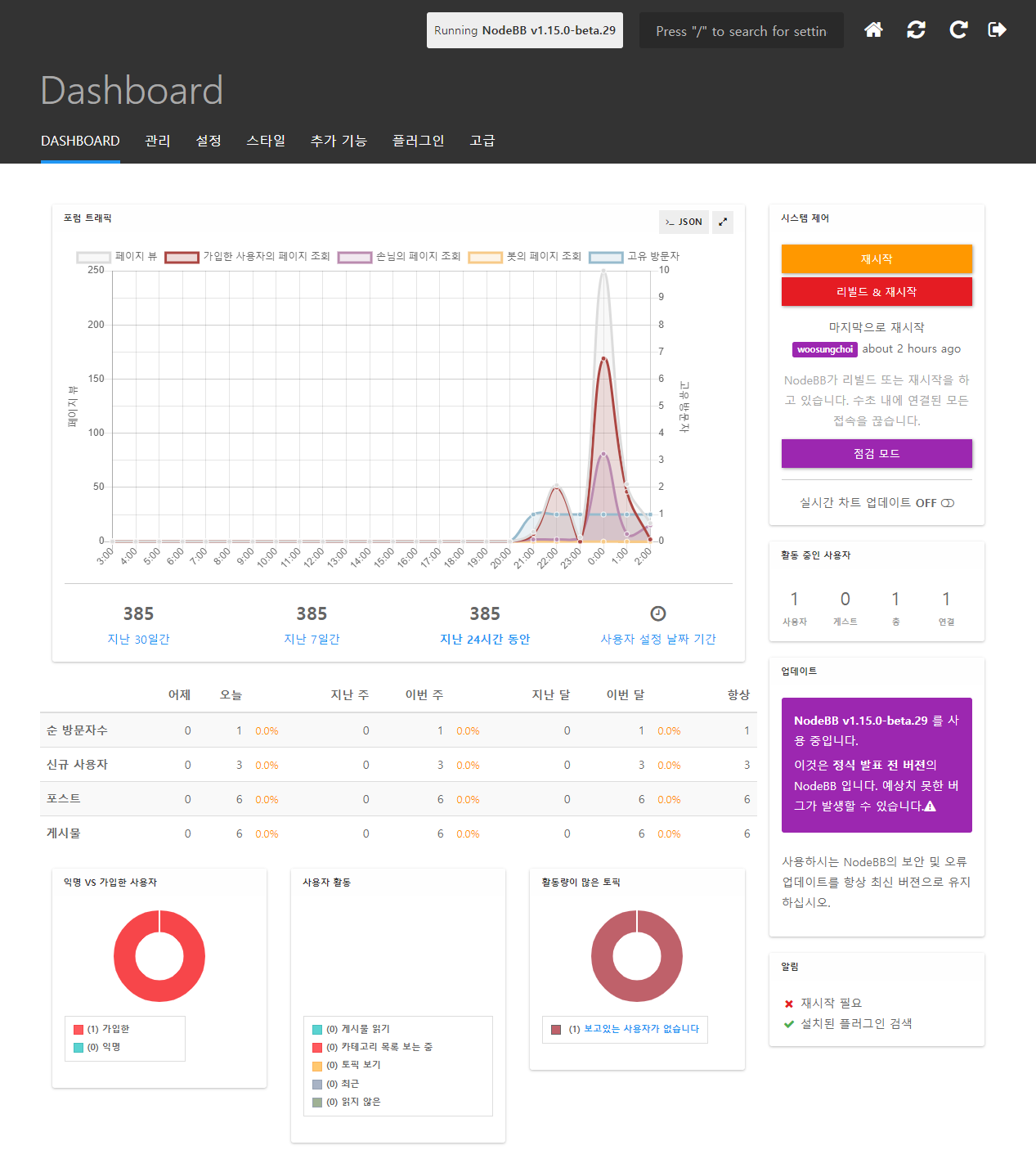Click the red X beside 재시작 필요
The image size is (1036, 1159).
point(789,1004)
